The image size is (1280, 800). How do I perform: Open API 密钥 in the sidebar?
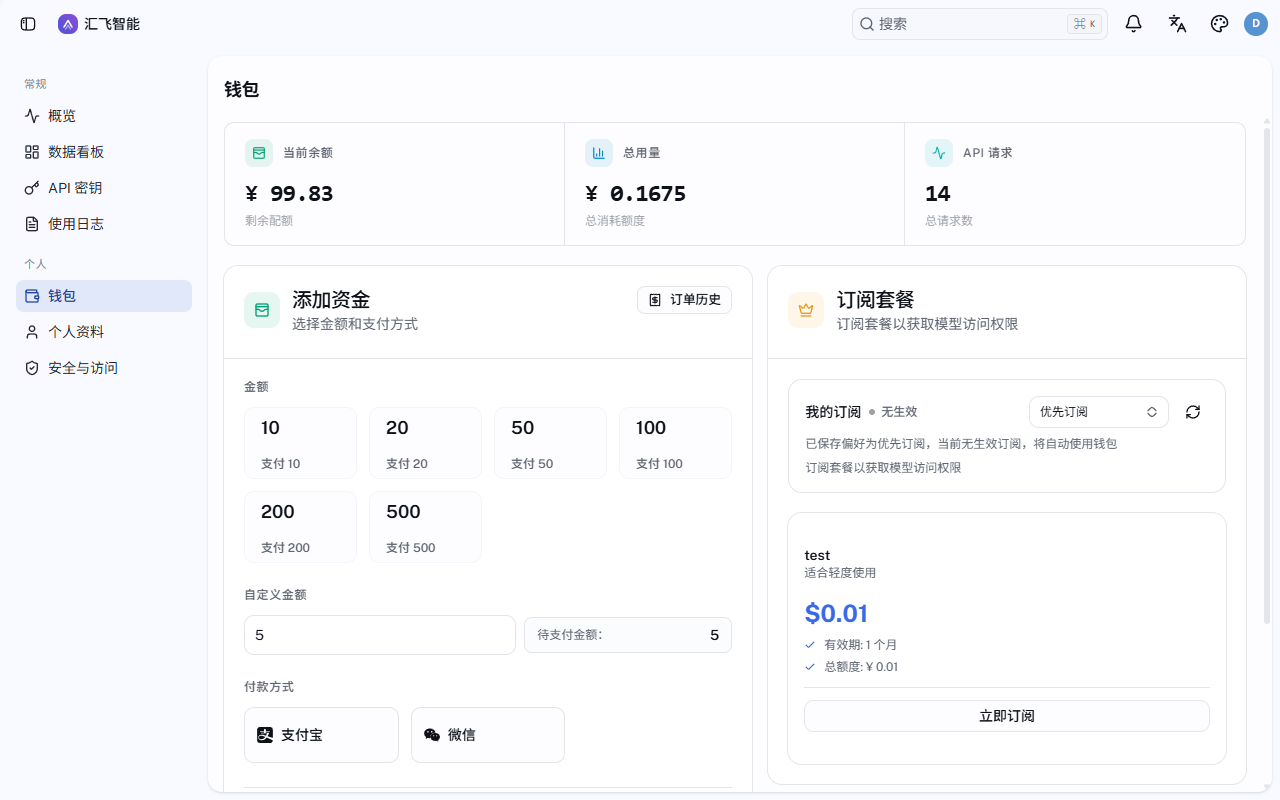(x=104, y=188)
